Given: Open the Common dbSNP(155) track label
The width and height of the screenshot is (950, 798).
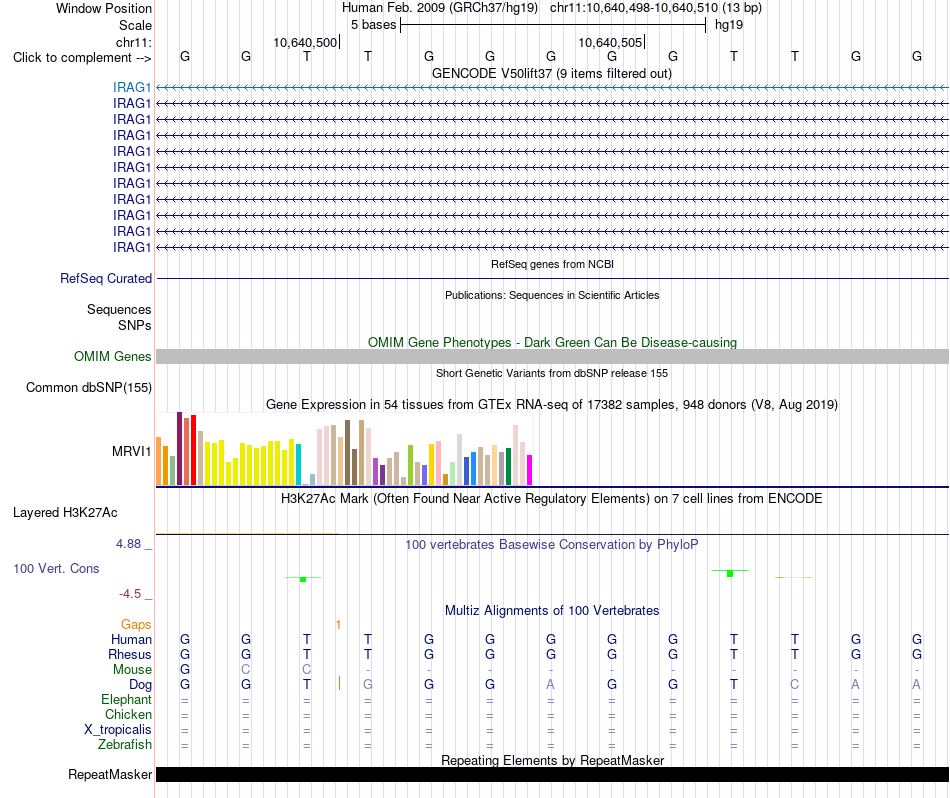Looking at the screenshot, I should click(89, 388).
